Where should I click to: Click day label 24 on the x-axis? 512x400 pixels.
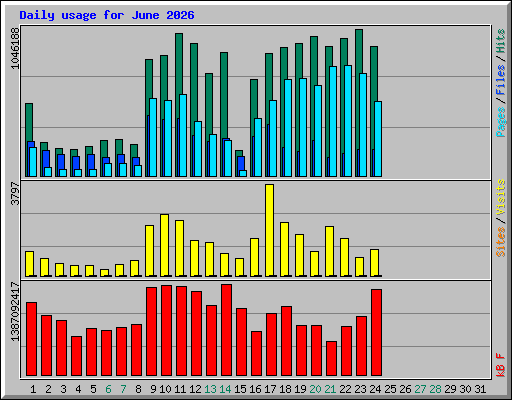(x=375, y=389)
